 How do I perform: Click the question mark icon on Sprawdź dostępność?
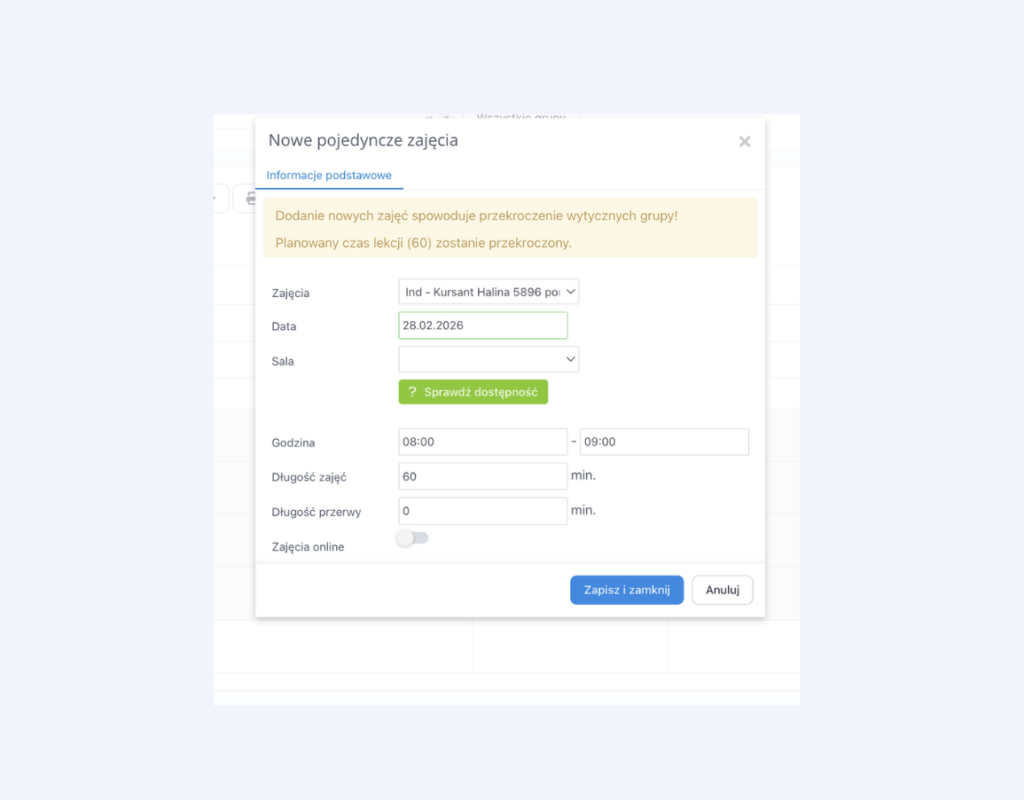tap(412, 392)
